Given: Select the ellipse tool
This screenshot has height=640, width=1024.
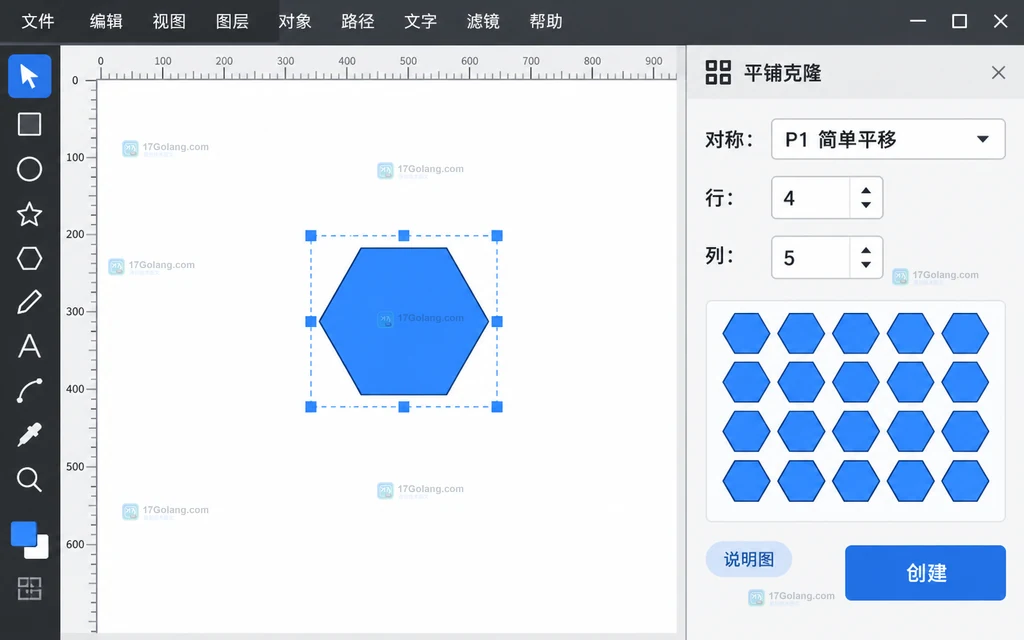Looking at the screenshot, I should click(29, 169).
